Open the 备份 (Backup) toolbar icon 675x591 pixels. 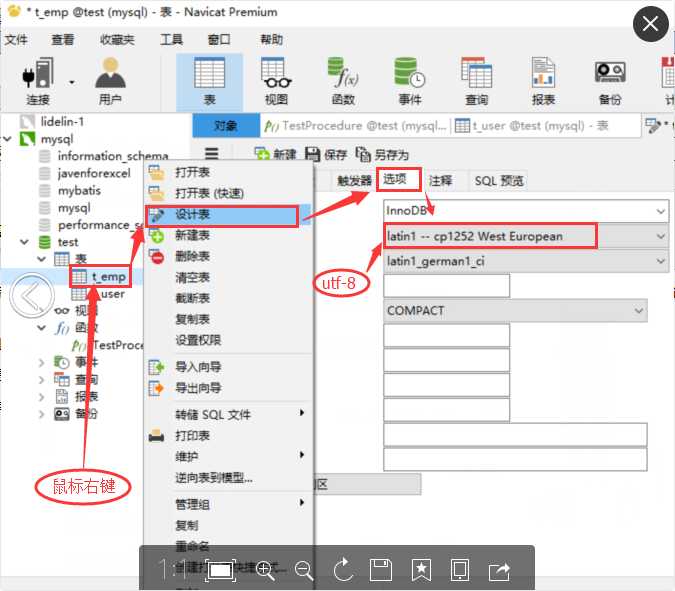(610, 81)
